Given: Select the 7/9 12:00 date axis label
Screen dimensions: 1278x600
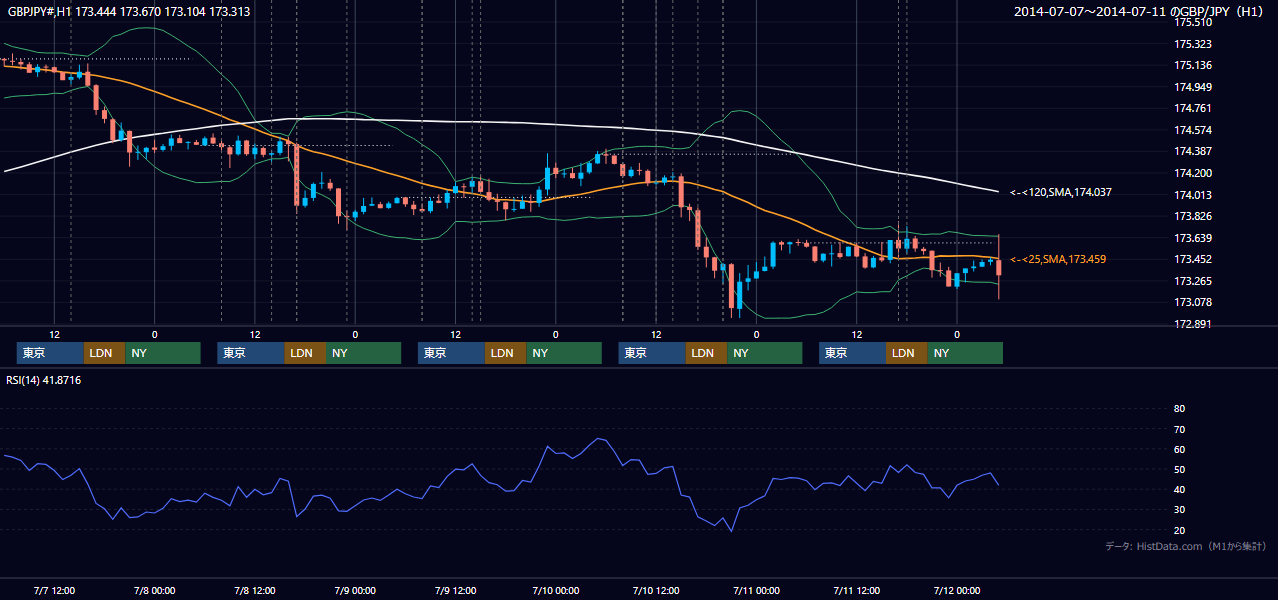Looking at the screenshot, I should tap(455, 590).
